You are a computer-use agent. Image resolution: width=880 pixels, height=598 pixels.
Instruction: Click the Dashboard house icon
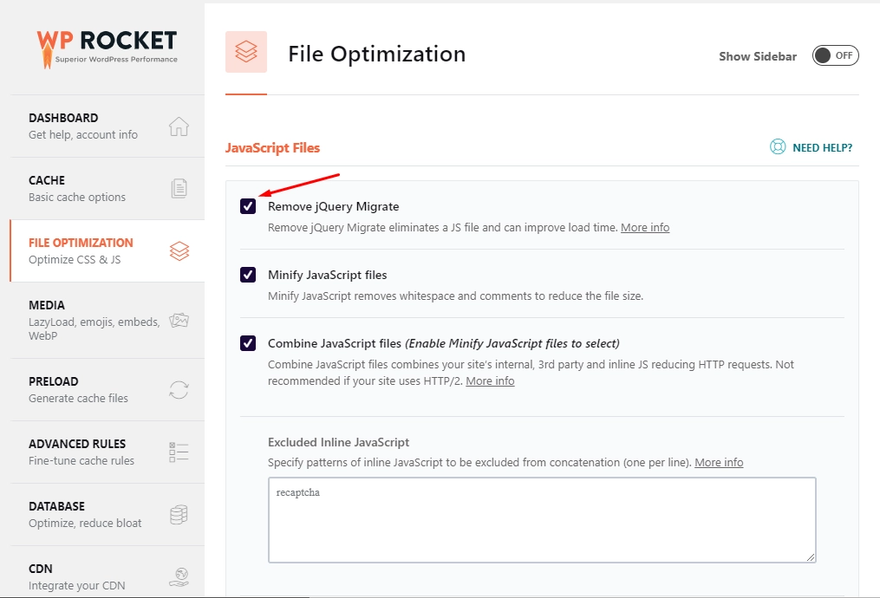coord(179,126)
